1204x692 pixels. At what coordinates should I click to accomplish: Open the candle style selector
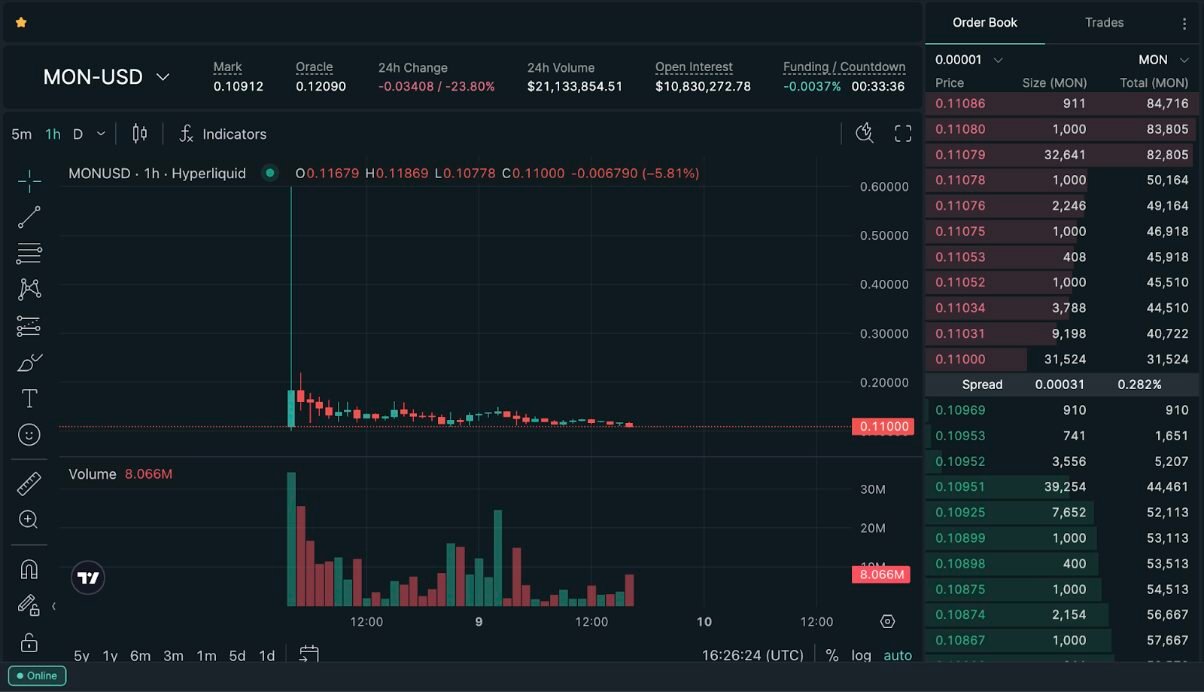tap(139, 132)
